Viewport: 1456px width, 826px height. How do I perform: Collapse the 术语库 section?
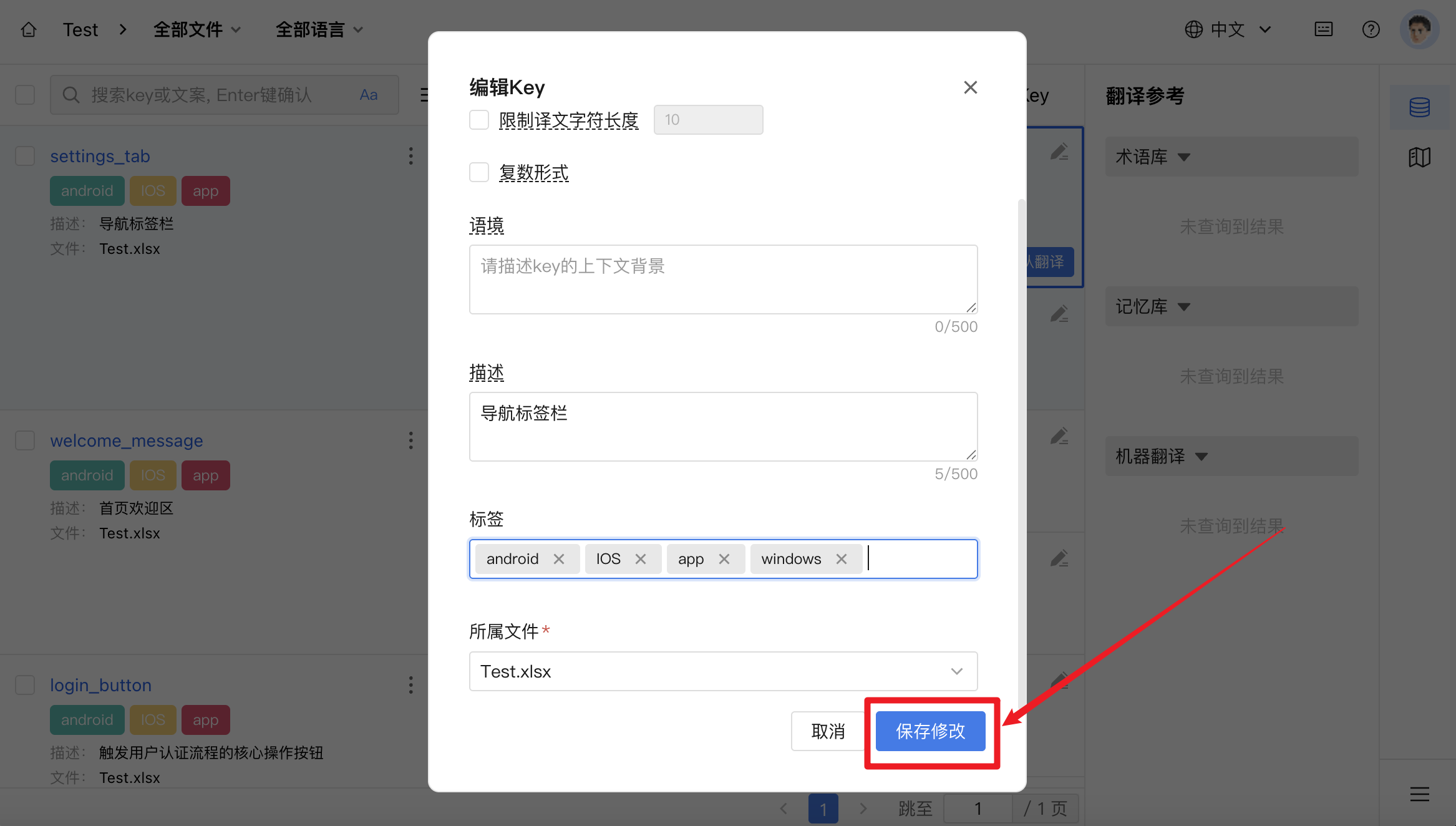1231,157
